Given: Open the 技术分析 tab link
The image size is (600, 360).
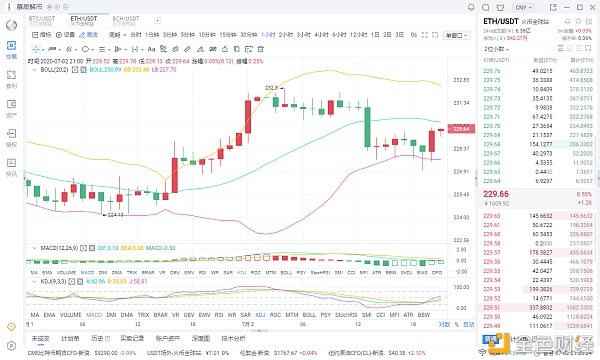Looking at the screenshot, I should pyautogui.click(x=234, y=338).
